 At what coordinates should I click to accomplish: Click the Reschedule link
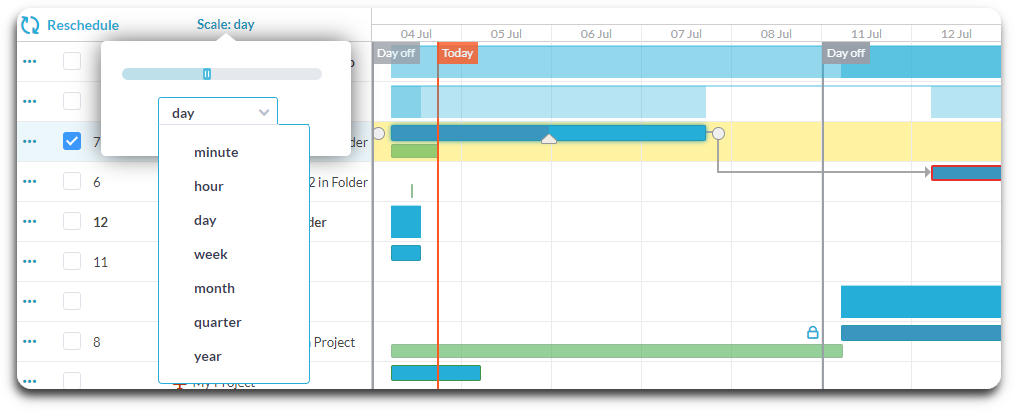click(83, 25)
